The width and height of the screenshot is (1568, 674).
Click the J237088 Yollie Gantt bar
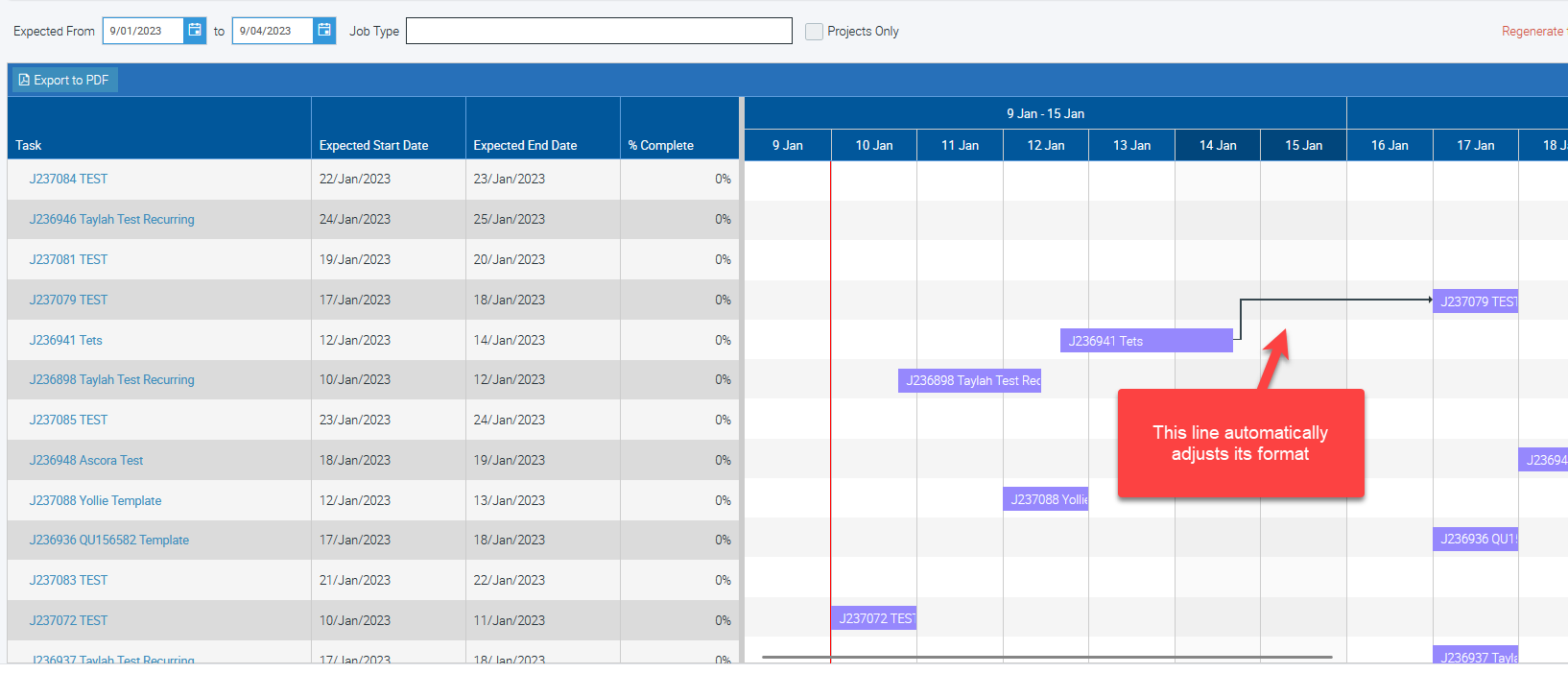1046,500
